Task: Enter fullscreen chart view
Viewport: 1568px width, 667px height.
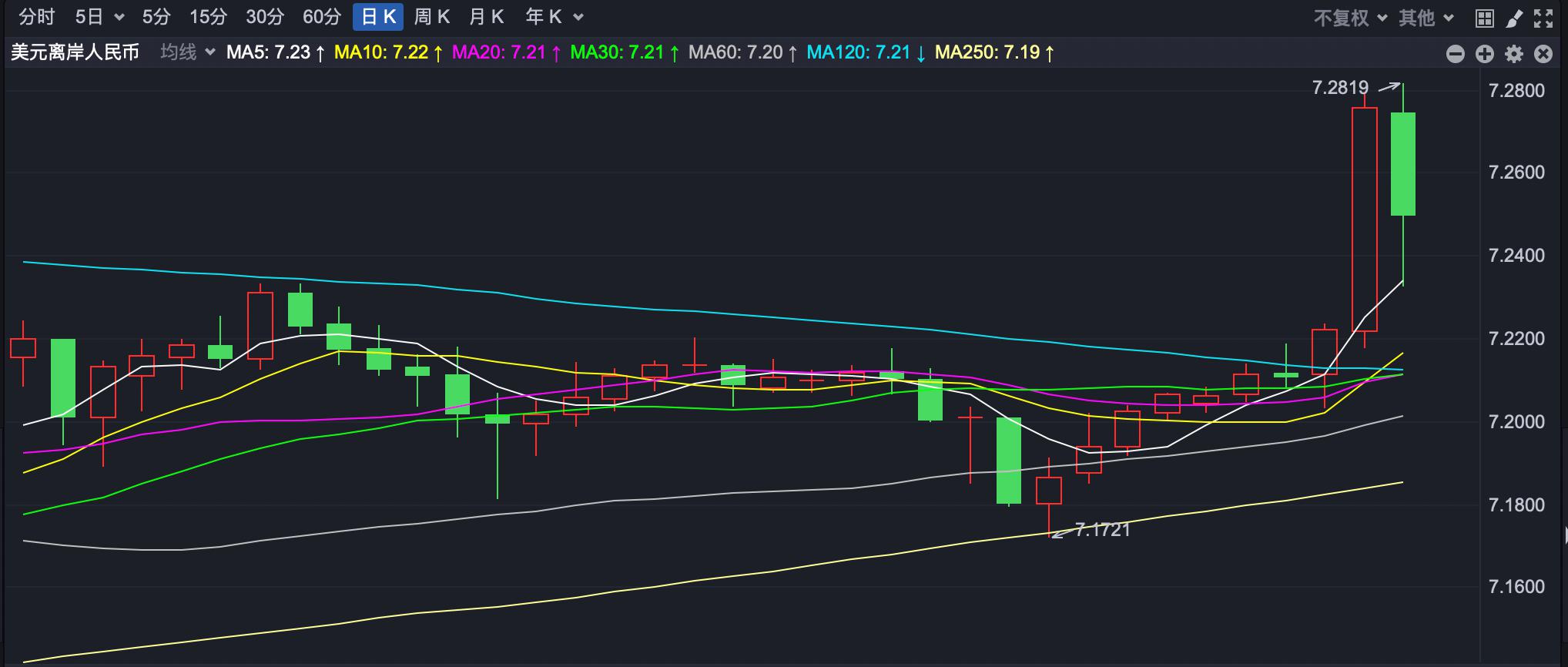Action: (x=1543, y=18)
